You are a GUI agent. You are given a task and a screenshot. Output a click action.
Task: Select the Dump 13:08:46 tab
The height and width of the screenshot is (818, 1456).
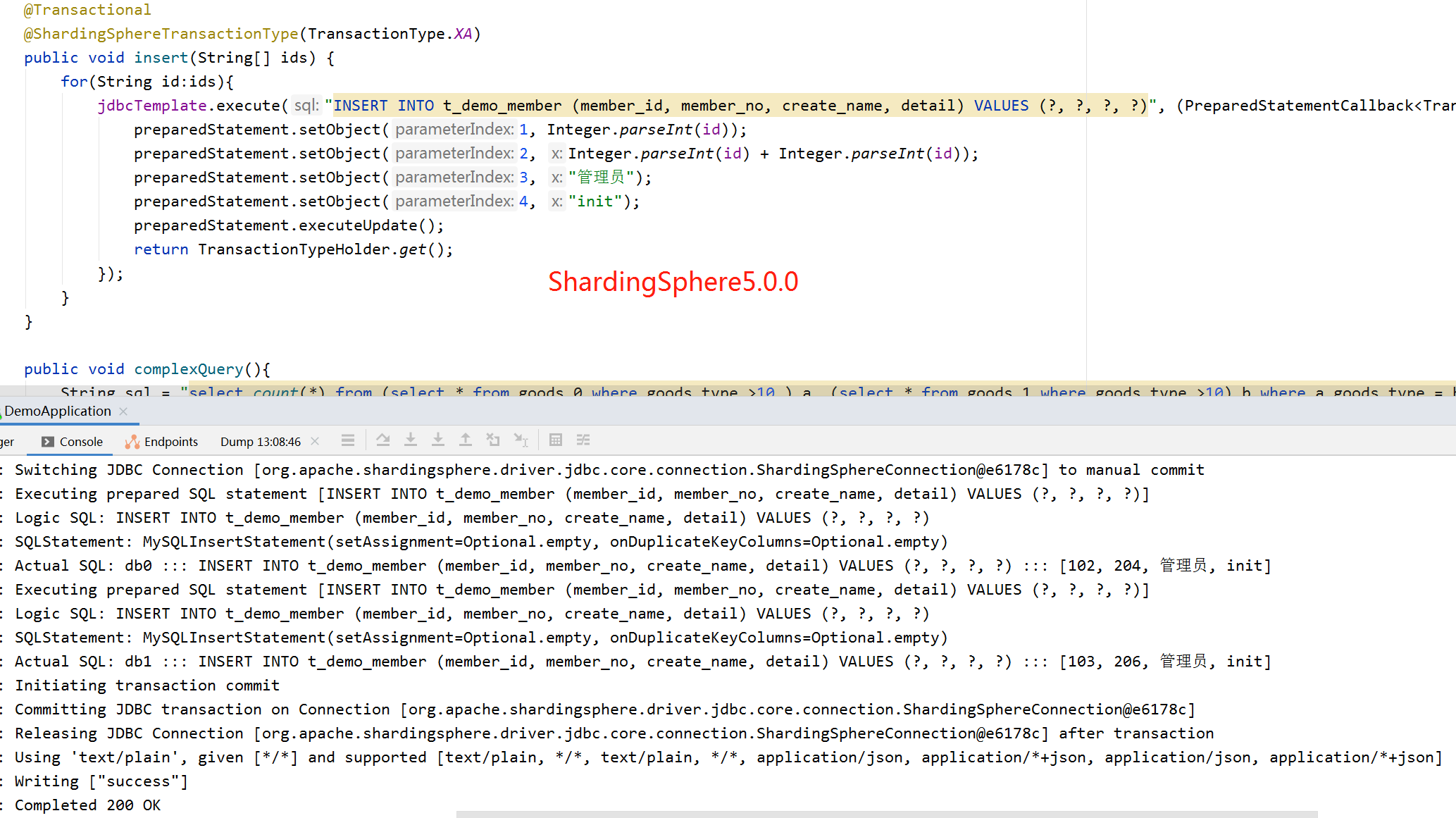coord(259,442)
